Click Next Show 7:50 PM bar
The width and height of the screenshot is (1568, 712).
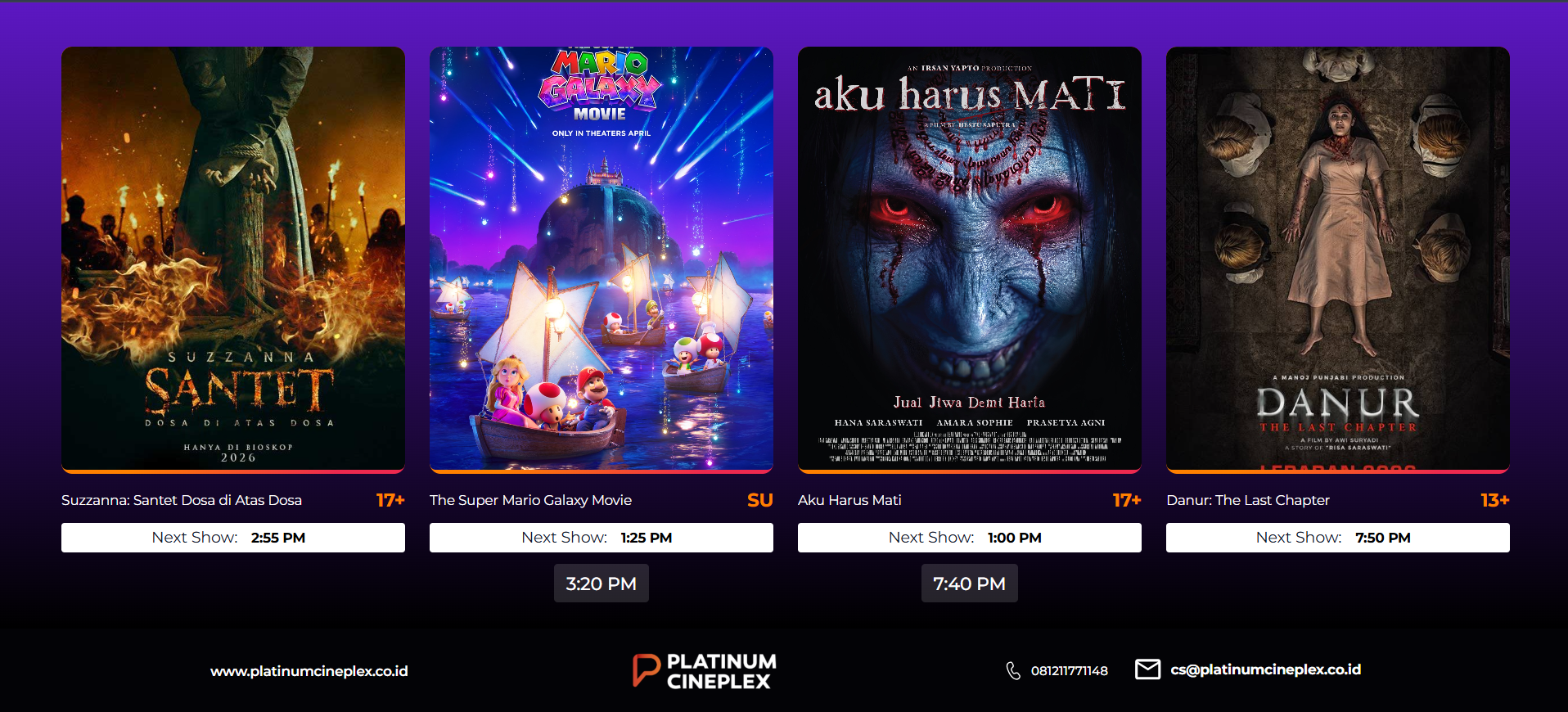[x=1338, y=538]
